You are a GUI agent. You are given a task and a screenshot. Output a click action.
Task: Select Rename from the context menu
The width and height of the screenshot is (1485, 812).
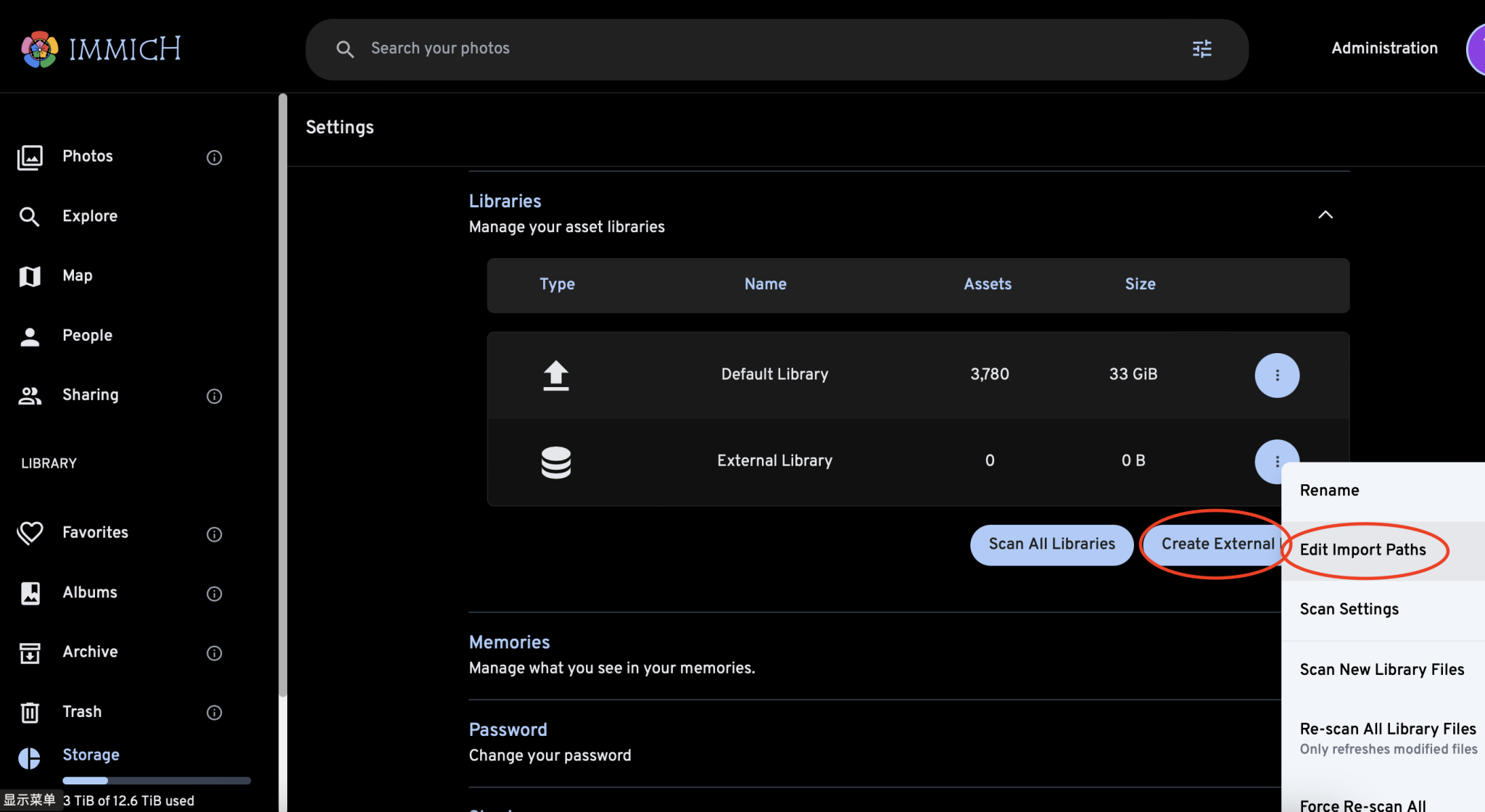(x=1329, y=491)
